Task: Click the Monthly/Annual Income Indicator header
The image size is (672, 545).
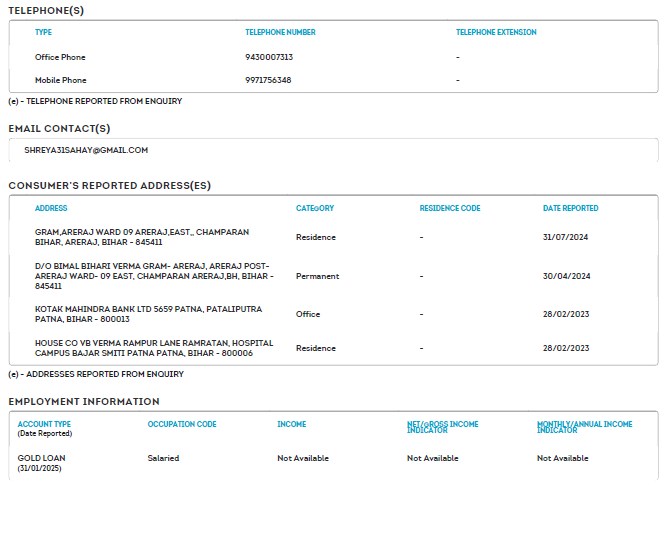Action: coord(584,427)
